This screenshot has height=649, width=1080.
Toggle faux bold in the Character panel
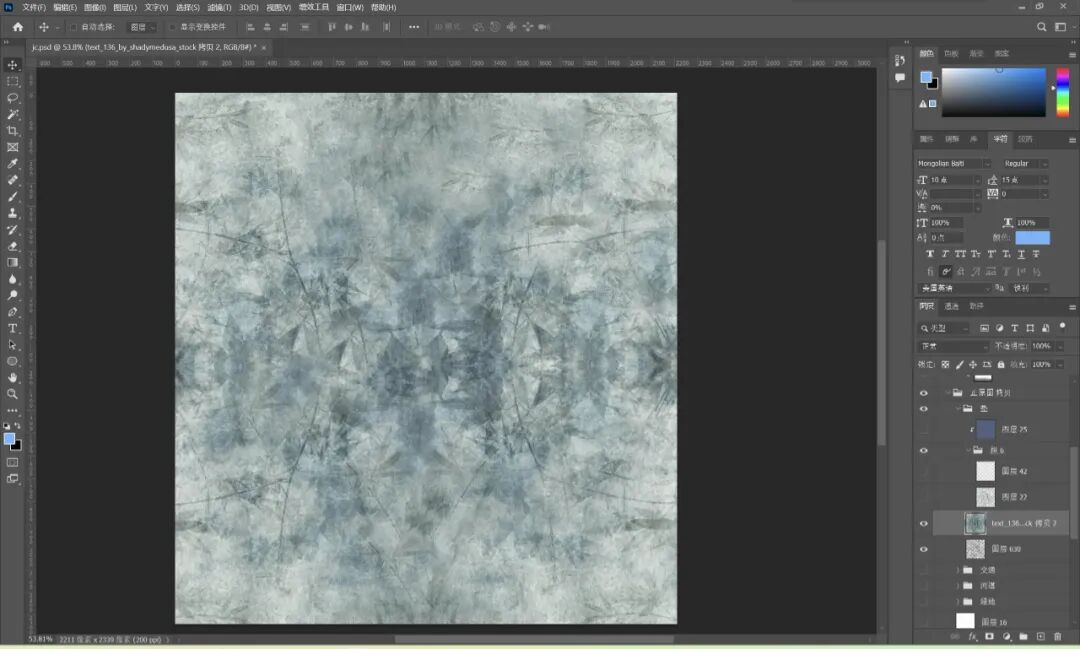click(930, 254)
